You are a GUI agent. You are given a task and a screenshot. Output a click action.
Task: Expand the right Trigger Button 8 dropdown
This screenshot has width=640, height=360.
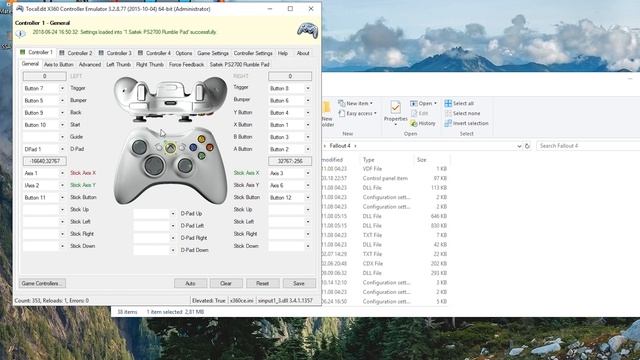tap(308, 88)
